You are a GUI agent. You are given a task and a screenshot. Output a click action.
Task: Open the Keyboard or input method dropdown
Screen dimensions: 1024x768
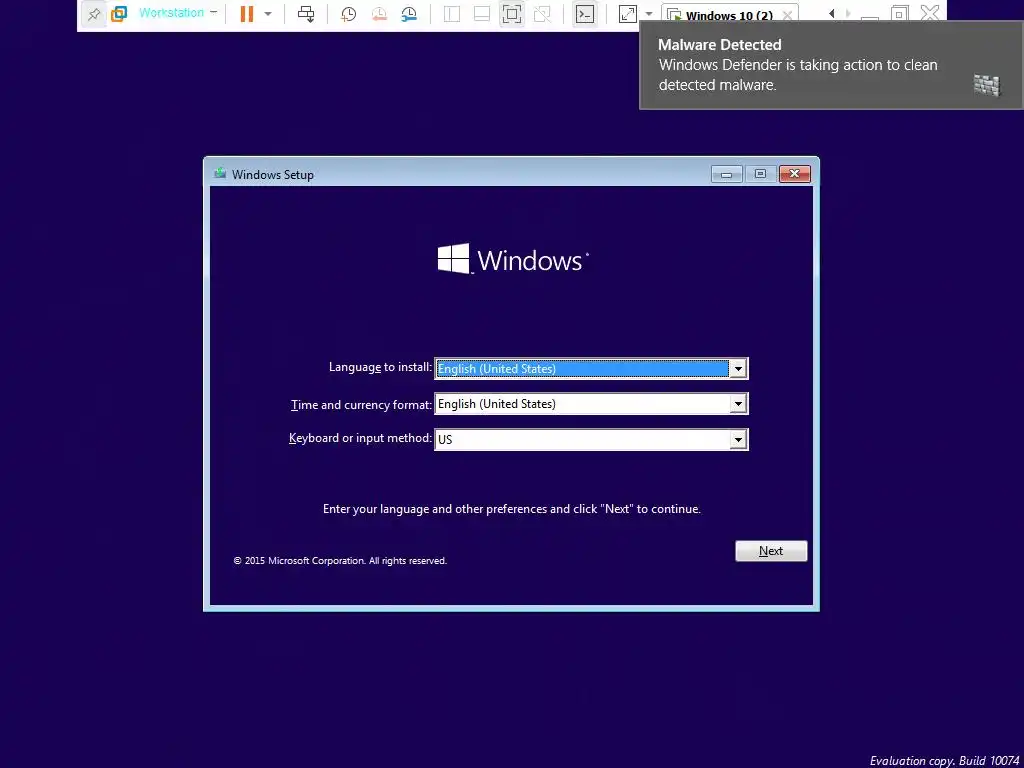coord(591,439)
